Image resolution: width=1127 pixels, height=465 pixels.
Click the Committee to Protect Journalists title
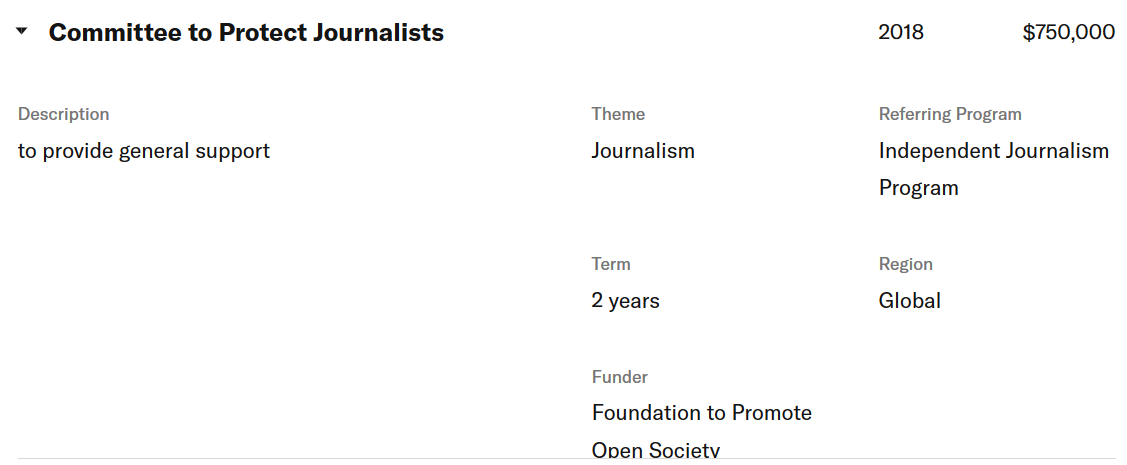point(246,32)
